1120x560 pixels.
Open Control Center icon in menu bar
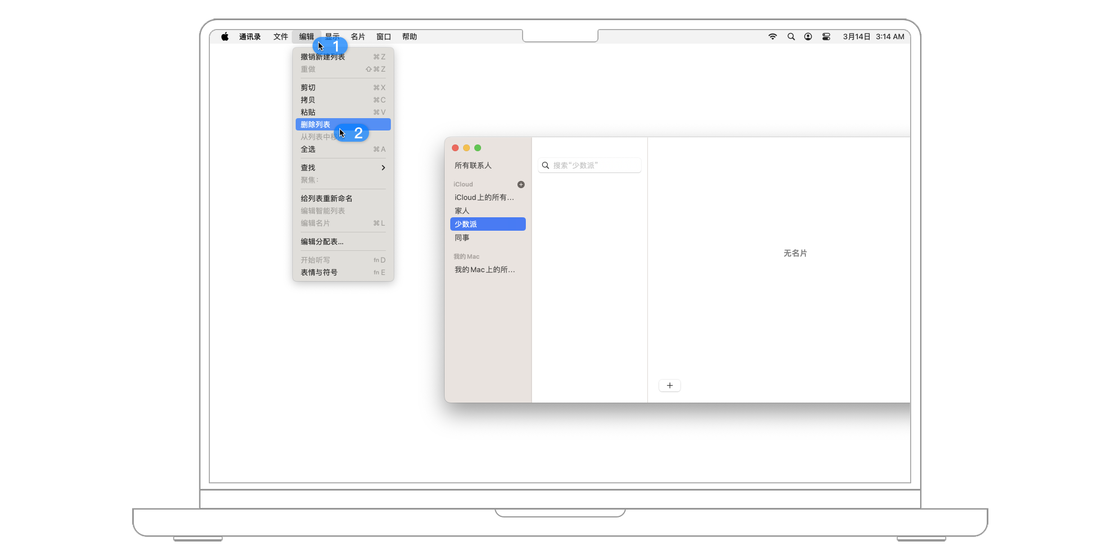826,36
